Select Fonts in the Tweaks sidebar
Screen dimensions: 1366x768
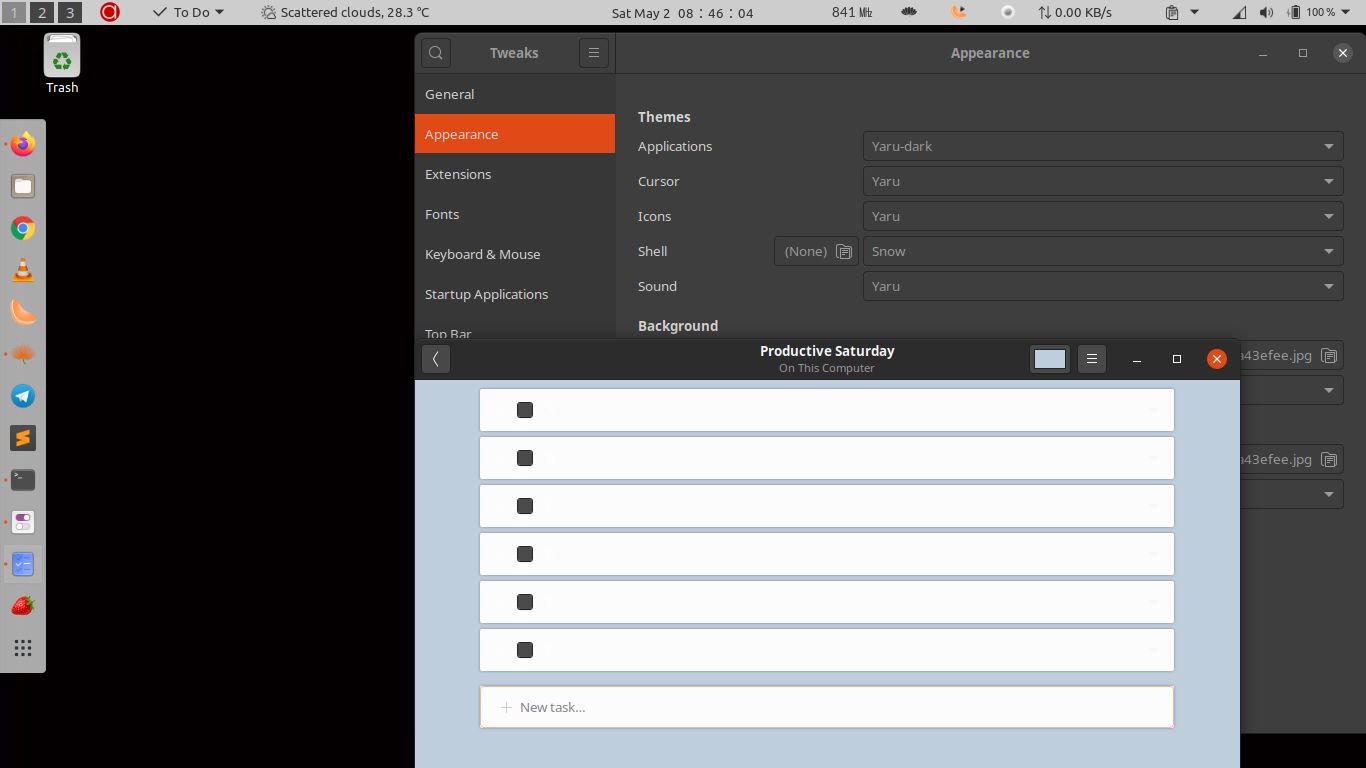click(442, 214)
